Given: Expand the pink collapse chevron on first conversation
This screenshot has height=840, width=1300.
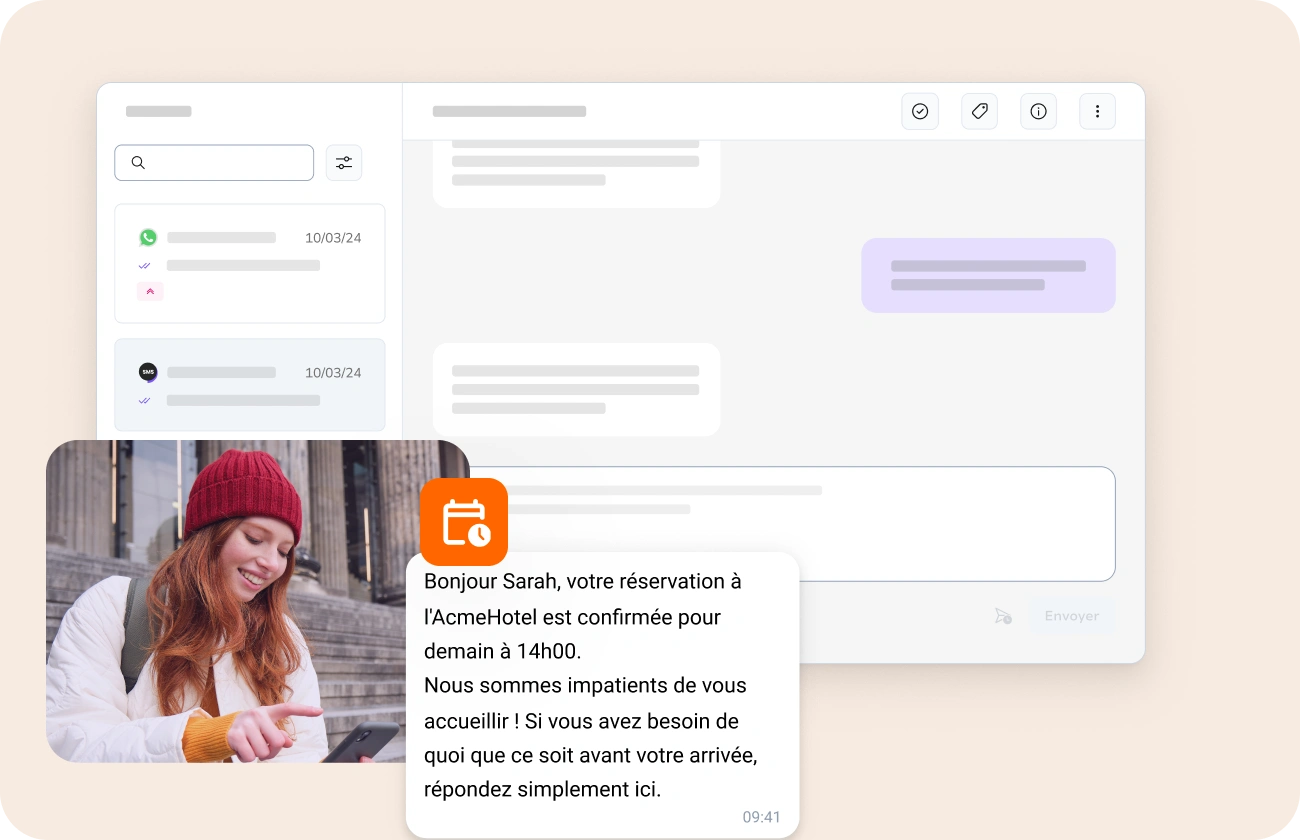Looking at the screenshot, I should pos(150,291).
